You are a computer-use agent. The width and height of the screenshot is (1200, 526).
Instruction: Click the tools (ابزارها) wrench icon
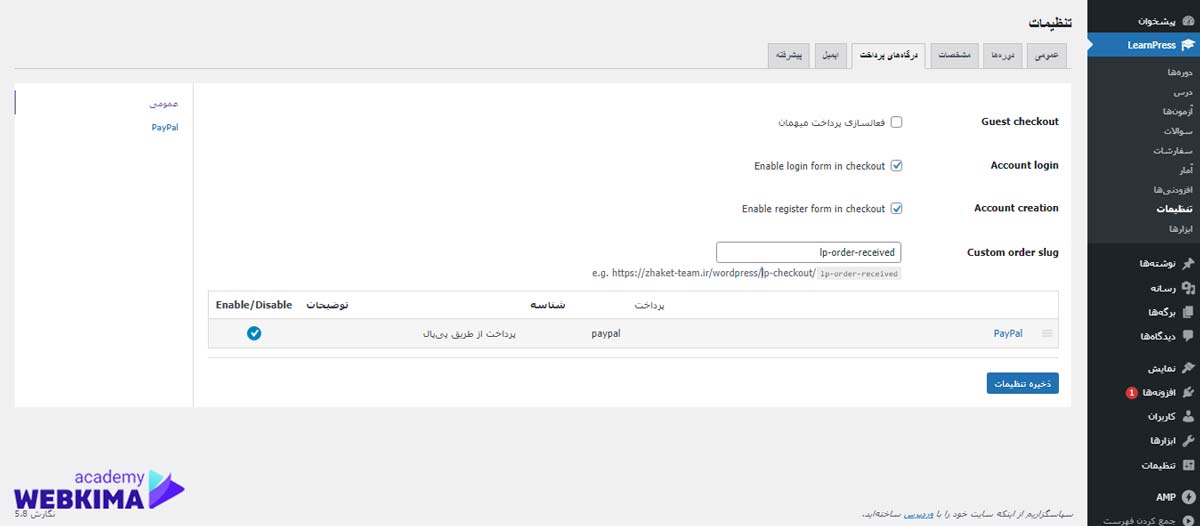pyautogui.click(x=1187, y=440)
